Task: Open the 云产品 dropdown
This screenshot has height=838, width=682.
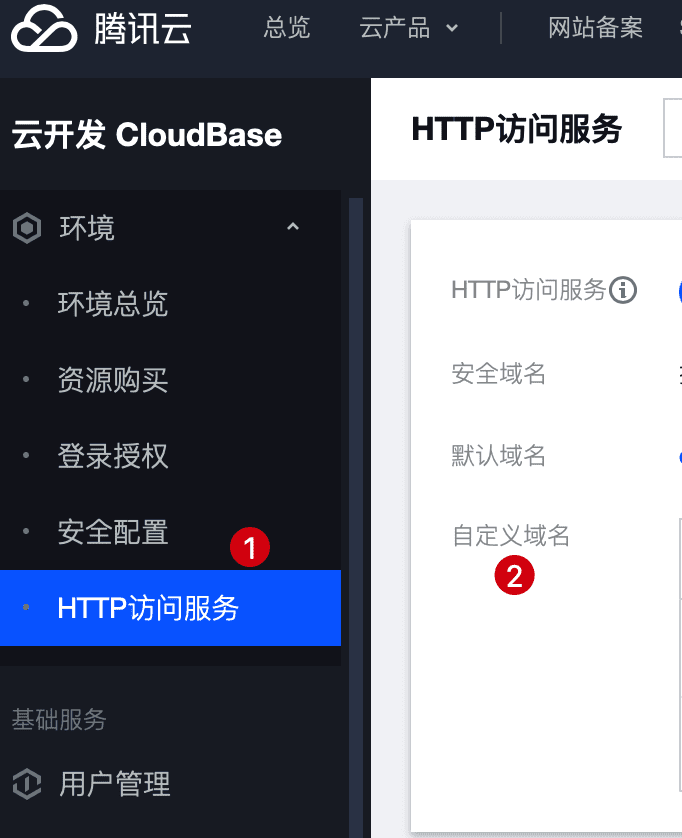Action: [408, 28]
